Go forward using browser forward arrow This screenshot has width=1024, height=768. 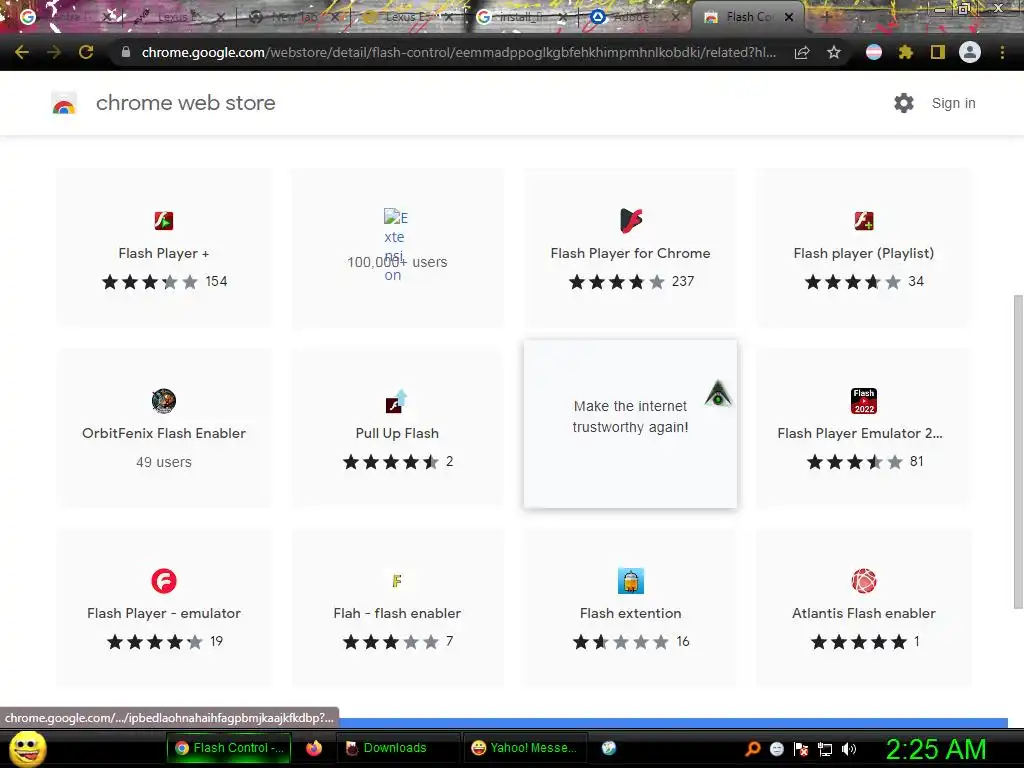click(x=54, y=52)
